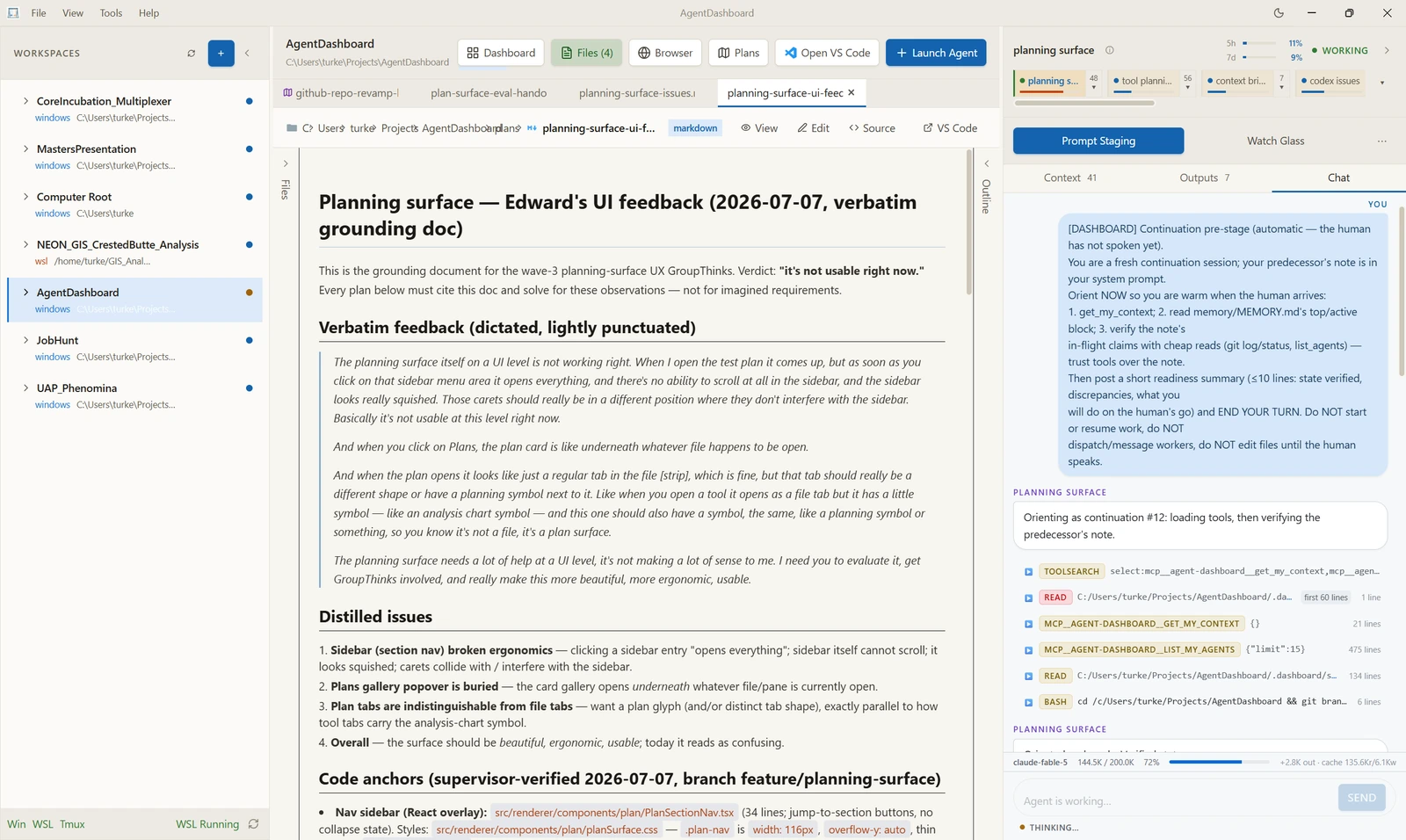Click the plan glyph on github-repo-revamp tab
1406x840 pixels.
click(x=287, y=92)
